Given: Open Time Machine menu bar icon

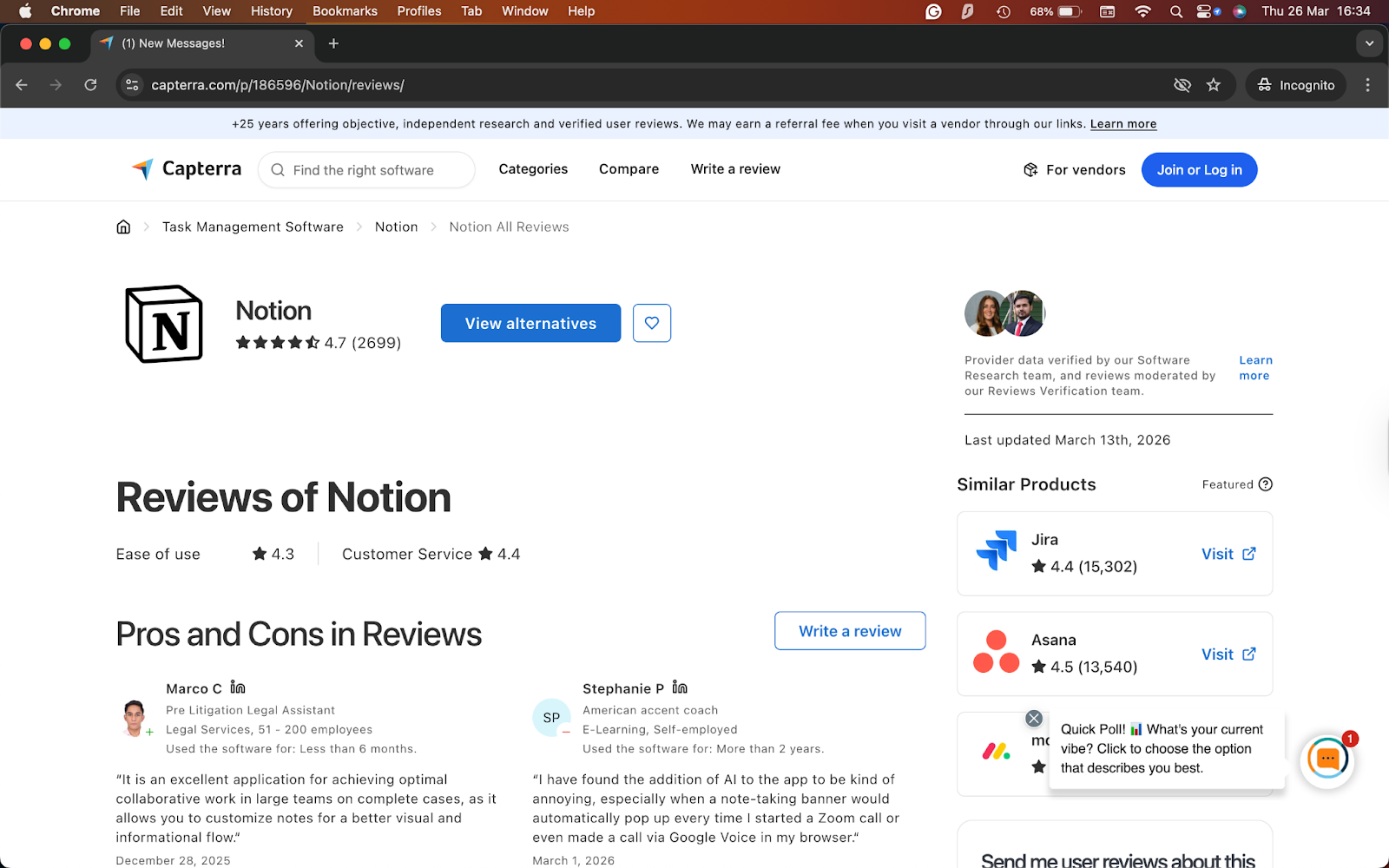Looking at the screenshot, I should pos(1004,11).
